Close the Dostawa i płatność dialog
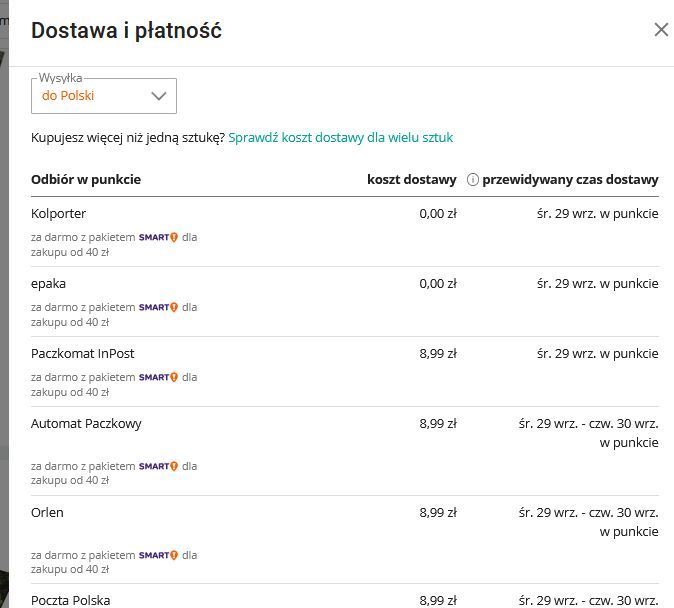The width and height of the screenshot is (674, 608). tap(660, 30)
